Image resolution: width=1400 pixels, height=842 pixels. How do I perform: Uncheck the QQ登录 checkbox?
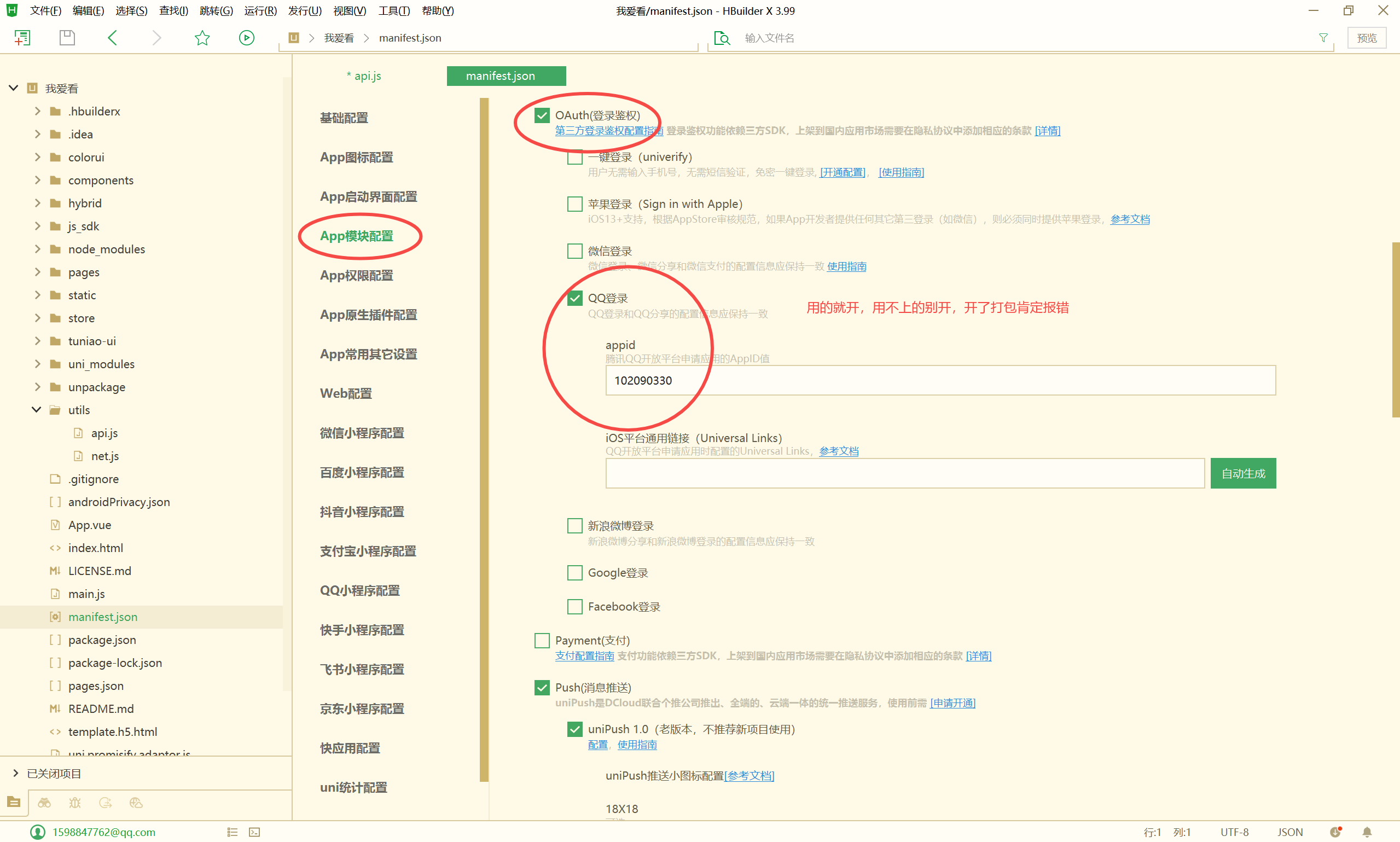click(574, 298)
